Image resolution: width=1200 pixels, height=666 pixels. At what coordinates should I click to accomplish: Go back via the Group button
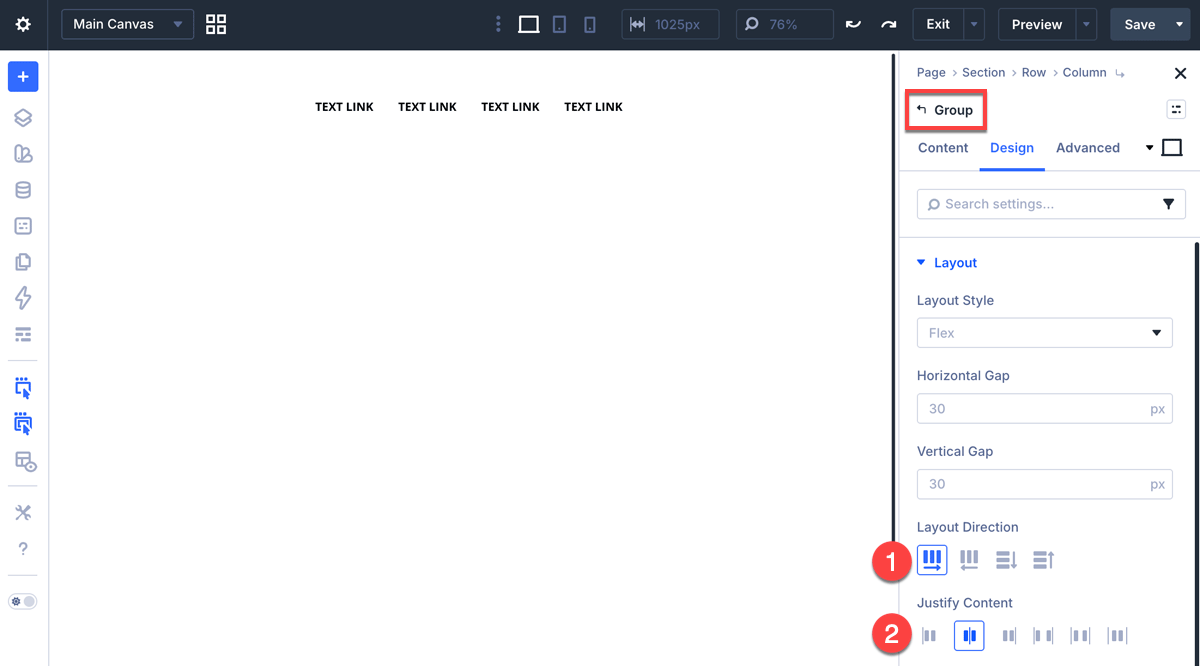946,110
